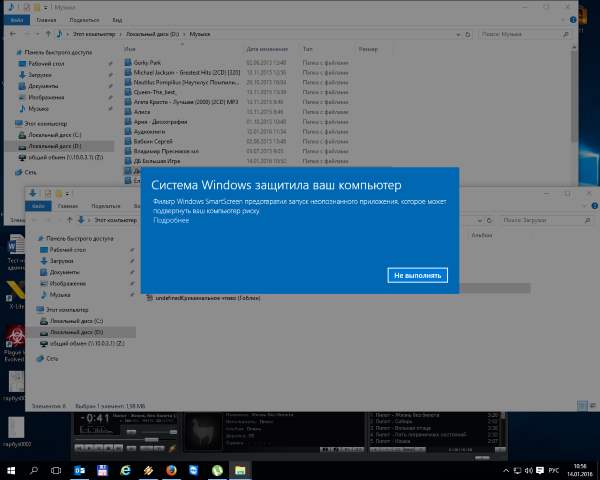Image resolution: width=600 pixels, height=480 pixels.
Task: Open Outlook from the taskbar
Action: tap(80, 470)
